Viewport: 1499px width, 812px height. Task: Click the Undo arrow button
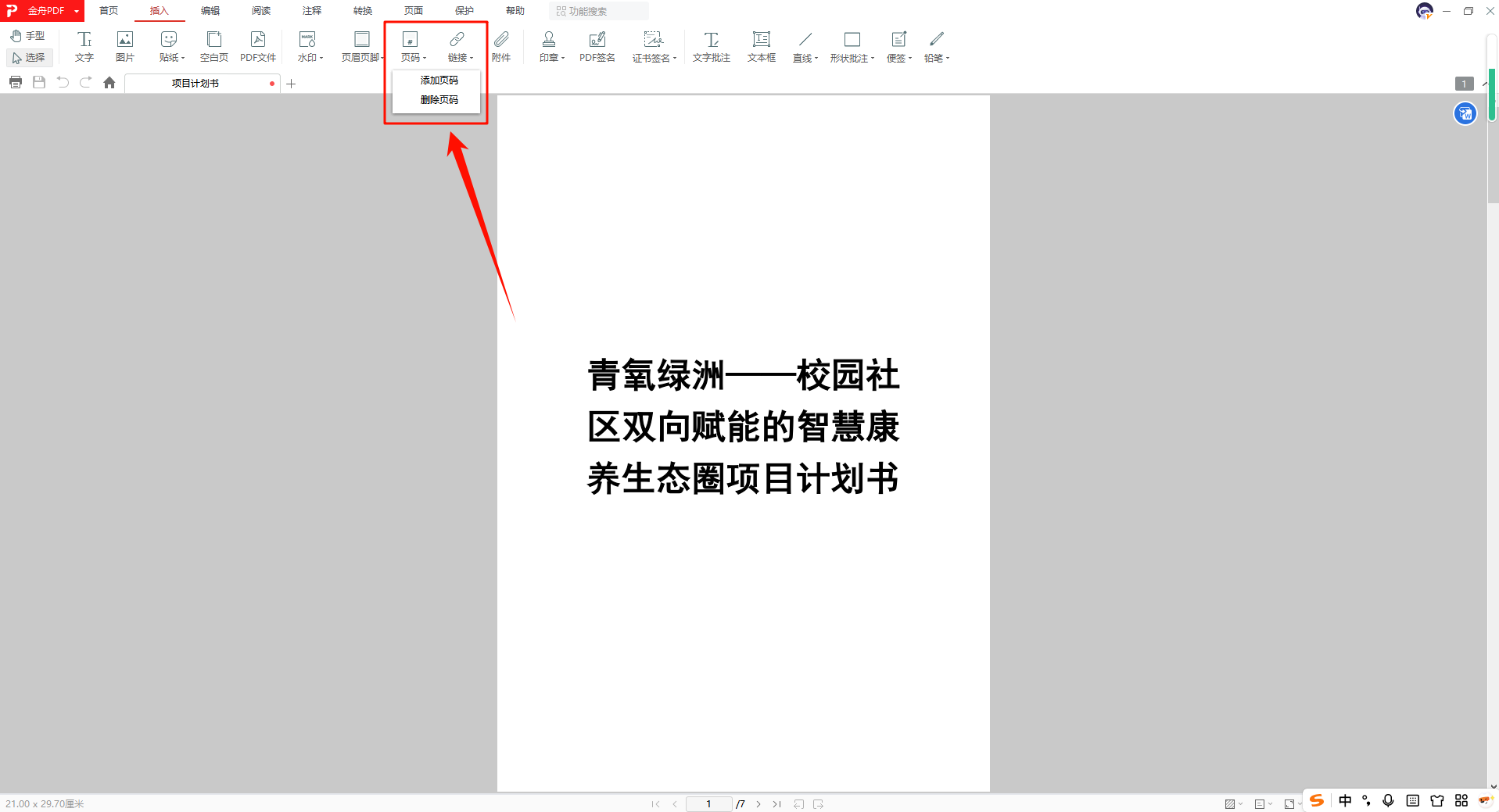(62, 82)
